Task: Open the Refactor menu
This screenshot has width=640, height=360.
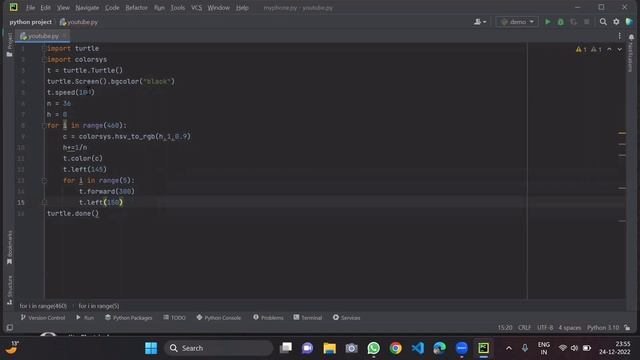Action: pyautogui.click(x=136, y=7)
